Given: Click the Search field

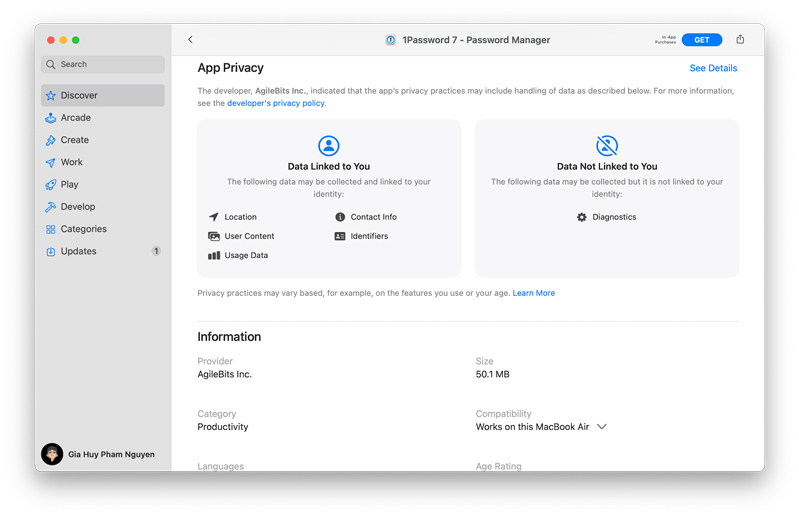Looking at the screenshot, I should tap(102, 64).
